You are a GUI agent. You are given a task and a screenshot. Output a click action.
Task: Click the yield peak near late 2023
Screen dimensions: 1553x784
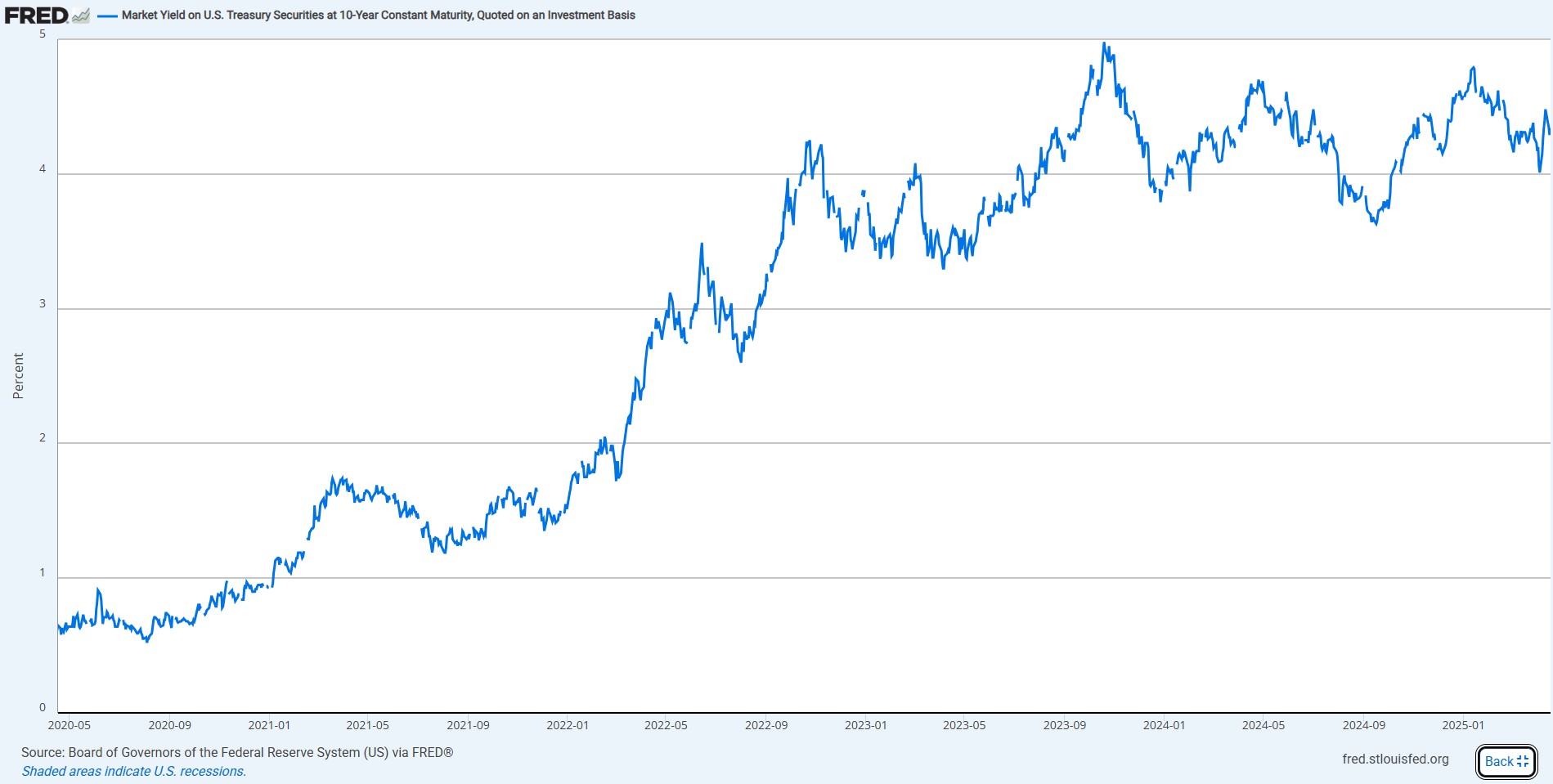(x=1104, y=43)
